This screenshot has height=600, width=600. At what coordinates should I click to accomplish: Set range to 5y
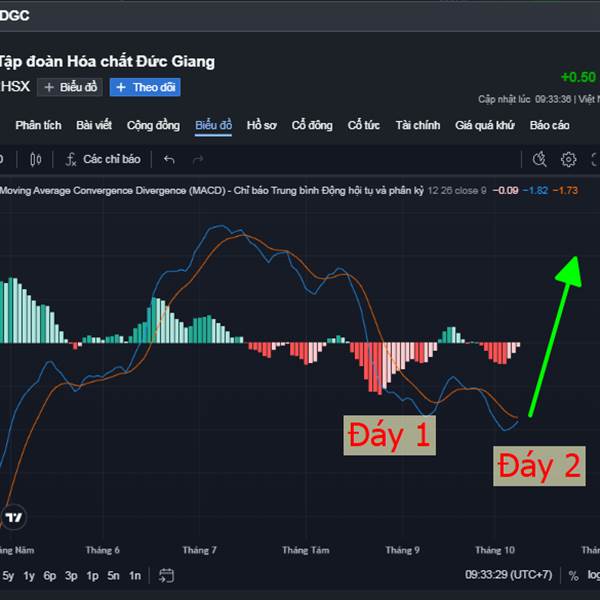tap(8, 576)
